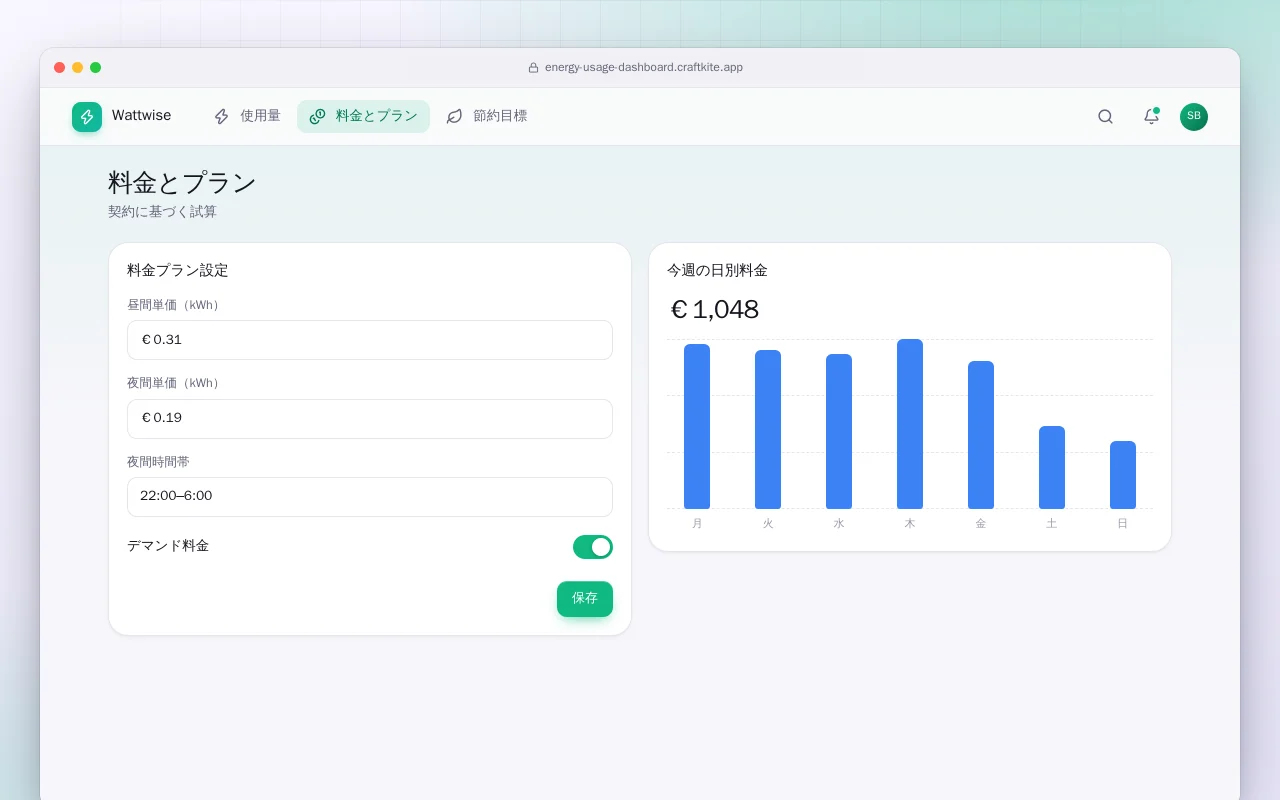The image size is (1280, 800).
Task: Select the 月 bar in the chart
Action: point(697,426)
